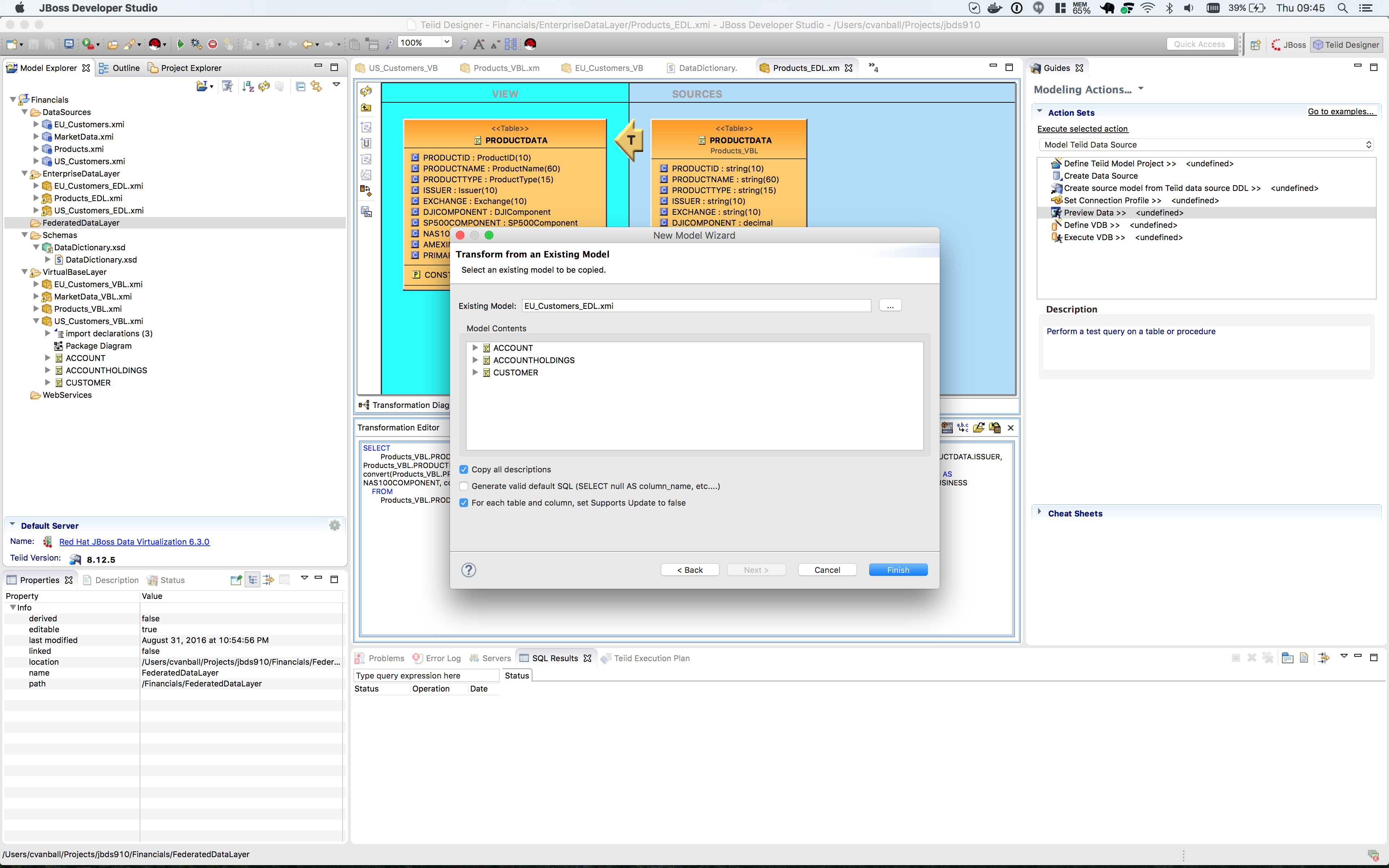Click Collapse All icon in Model Explorer
Image resolution: width=1389 pixels, height=868 pixels.
coord(300,86)
